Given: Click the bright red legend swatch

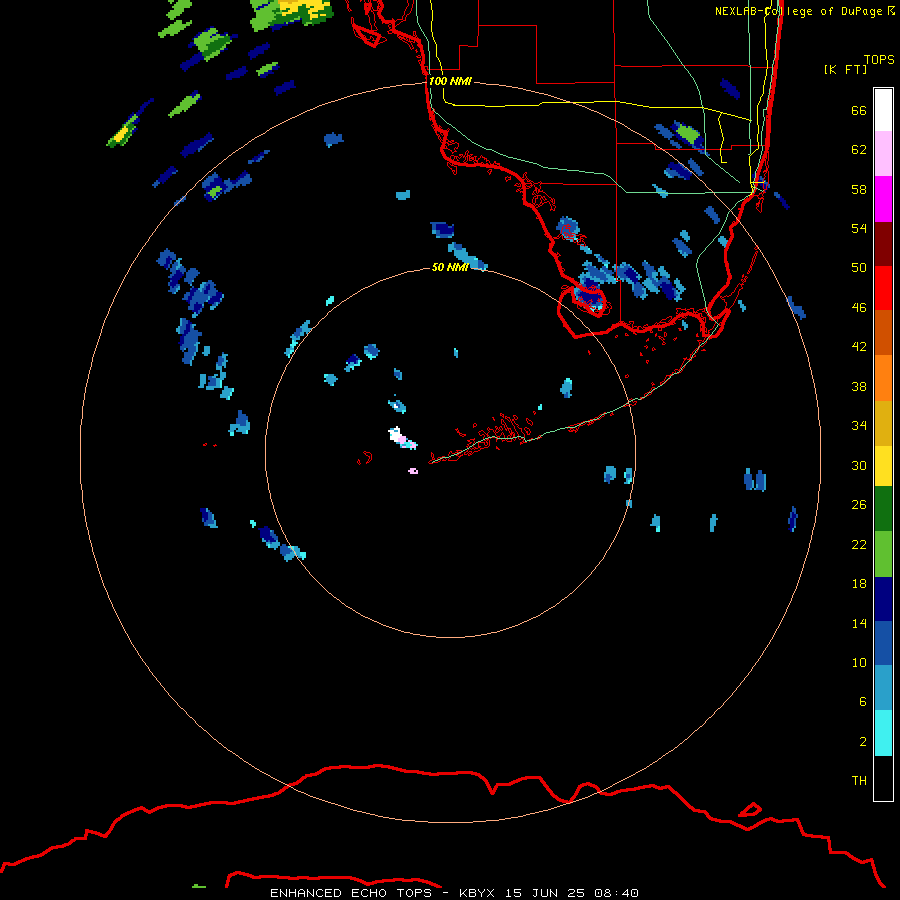Looking at the screenshot, I should (x=883, y=288).
